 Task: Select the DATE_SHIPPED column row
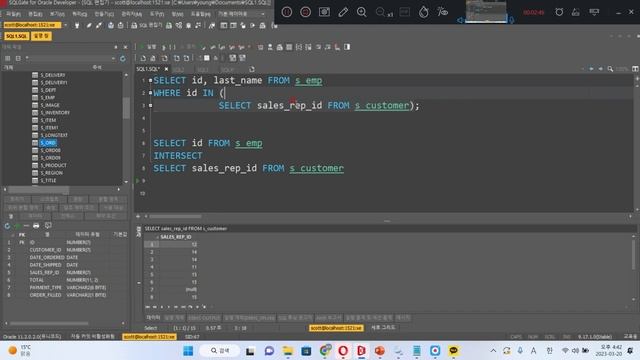[x=65, y=265]
